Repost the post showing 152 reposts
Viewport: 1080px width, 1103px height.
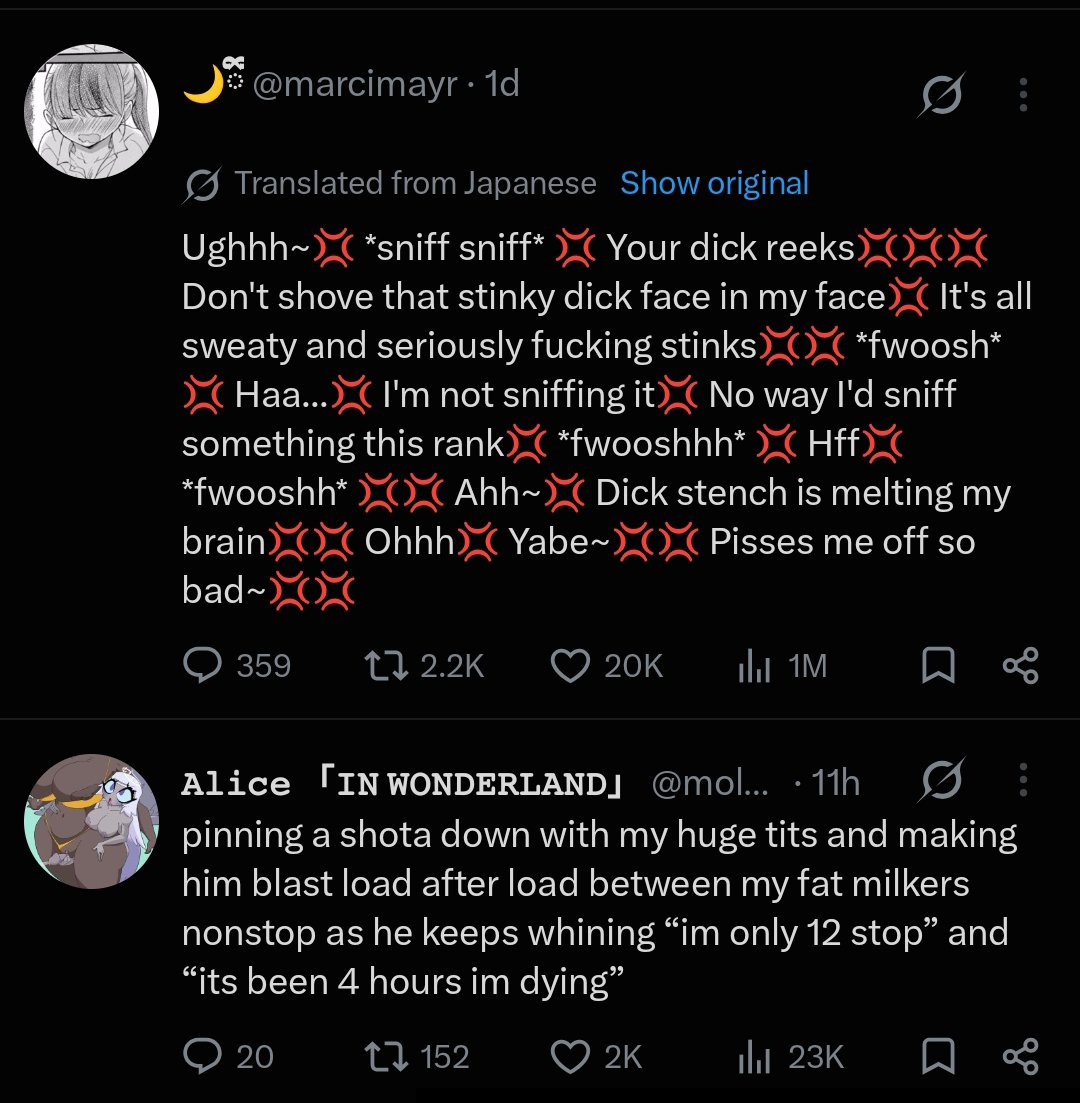point(417,1056)
